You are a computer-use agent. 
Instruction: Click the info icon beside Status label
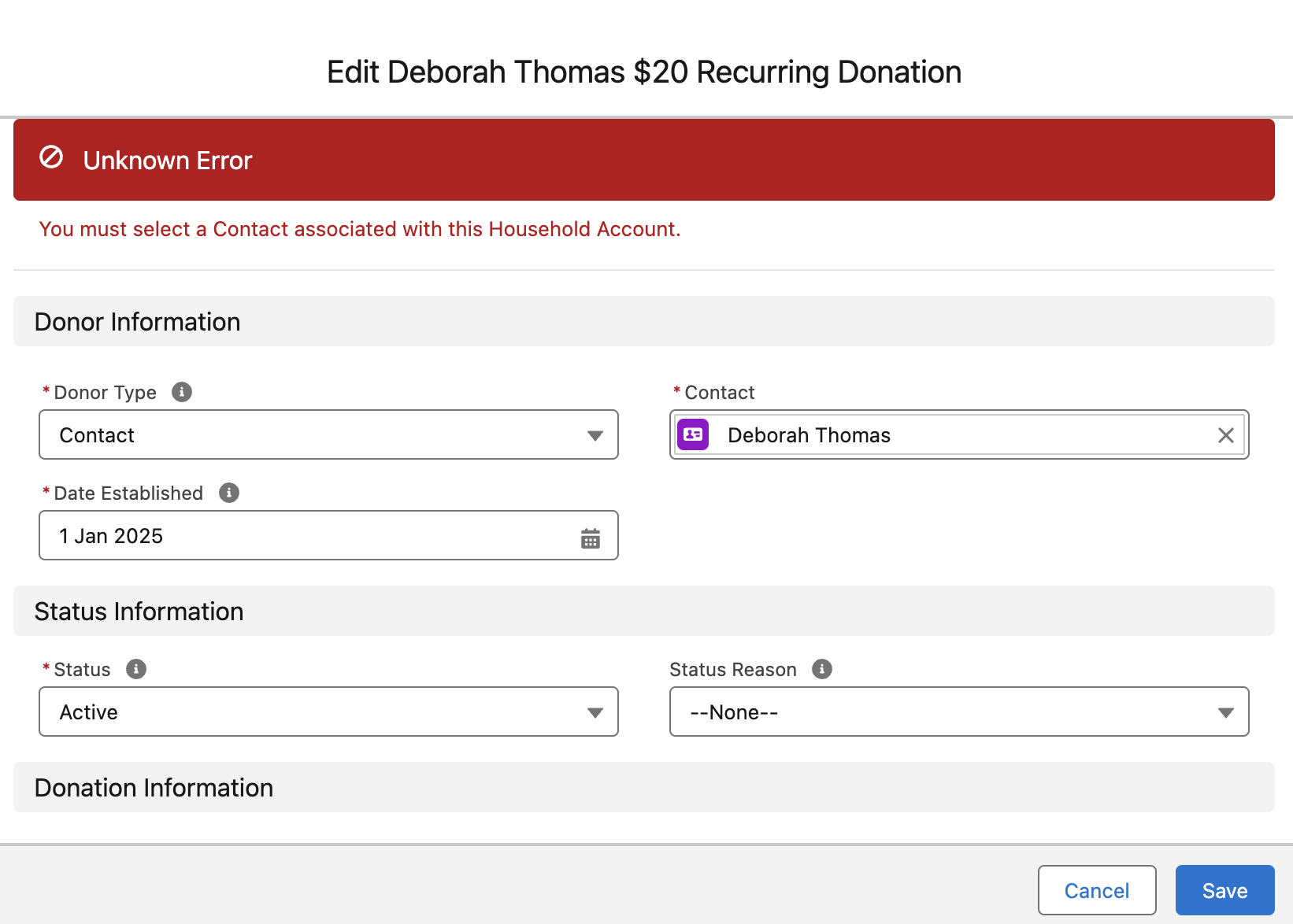coord(136,669)
